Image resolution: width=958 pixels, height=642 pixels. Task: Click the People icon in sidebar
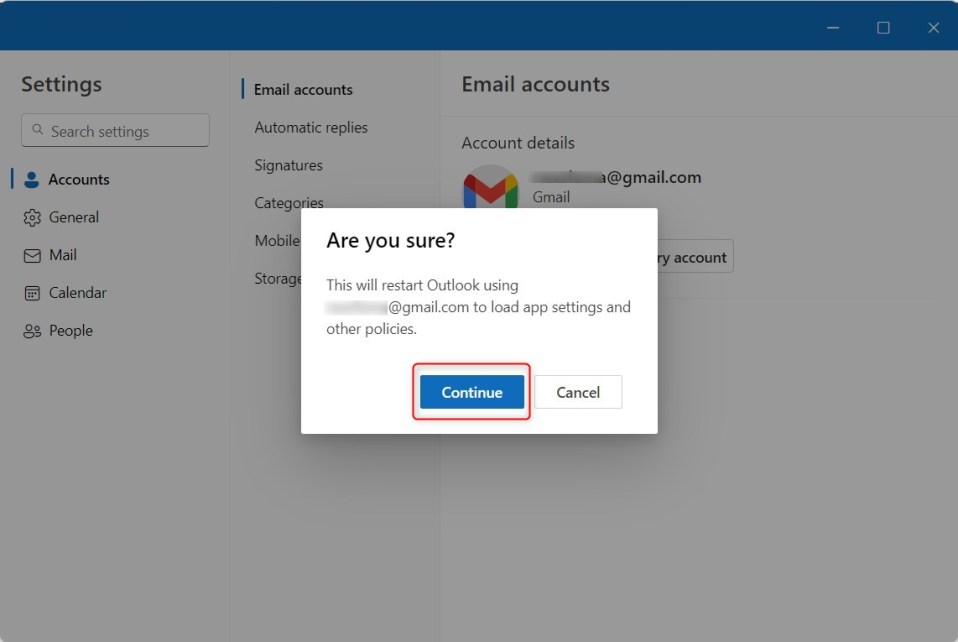click(32, 331)
